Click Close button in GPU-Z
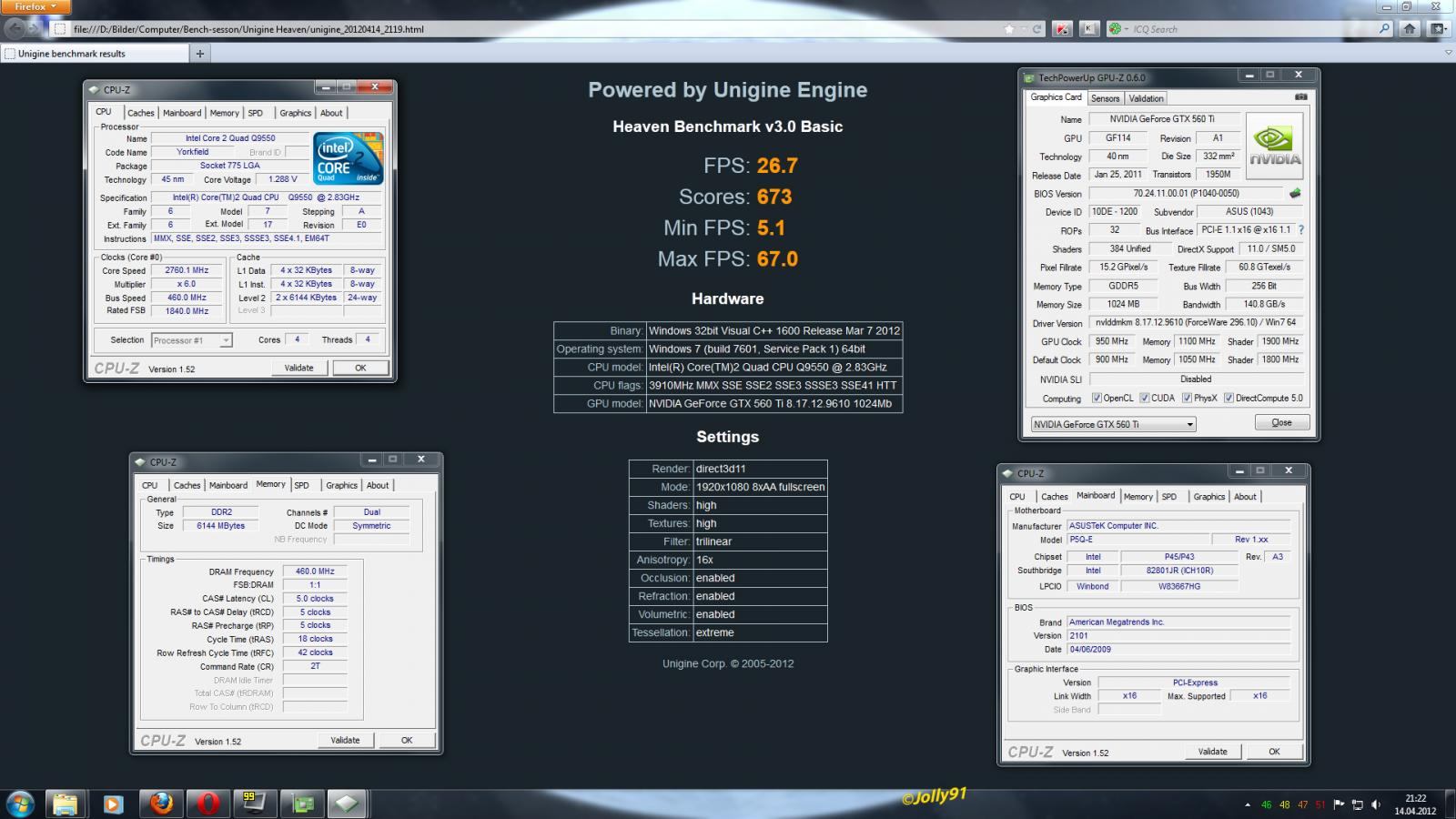 [x=1281, y=422]
